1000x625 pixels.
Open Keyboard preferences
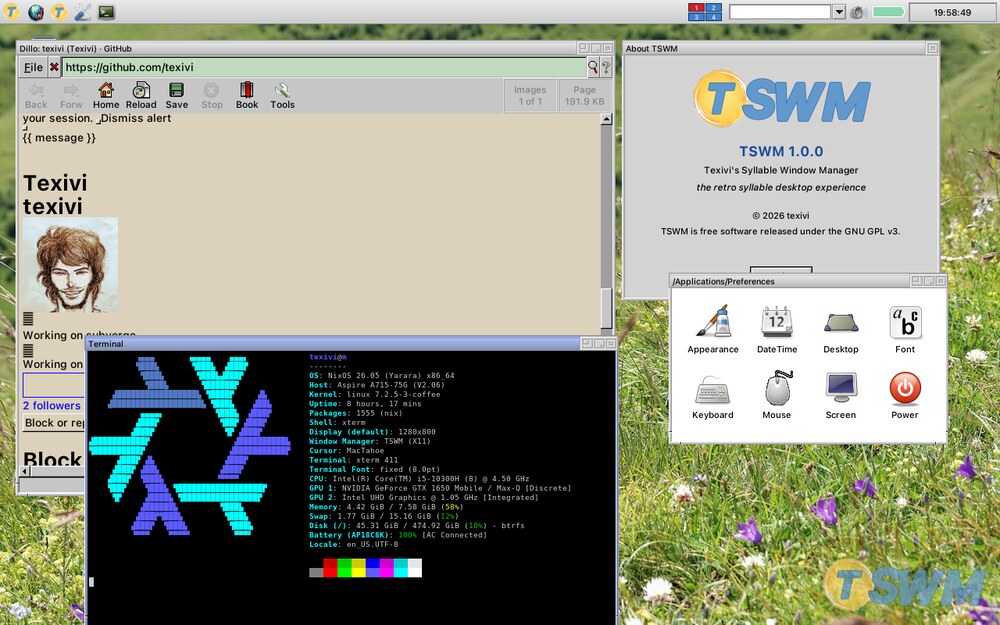coord(713,395)
